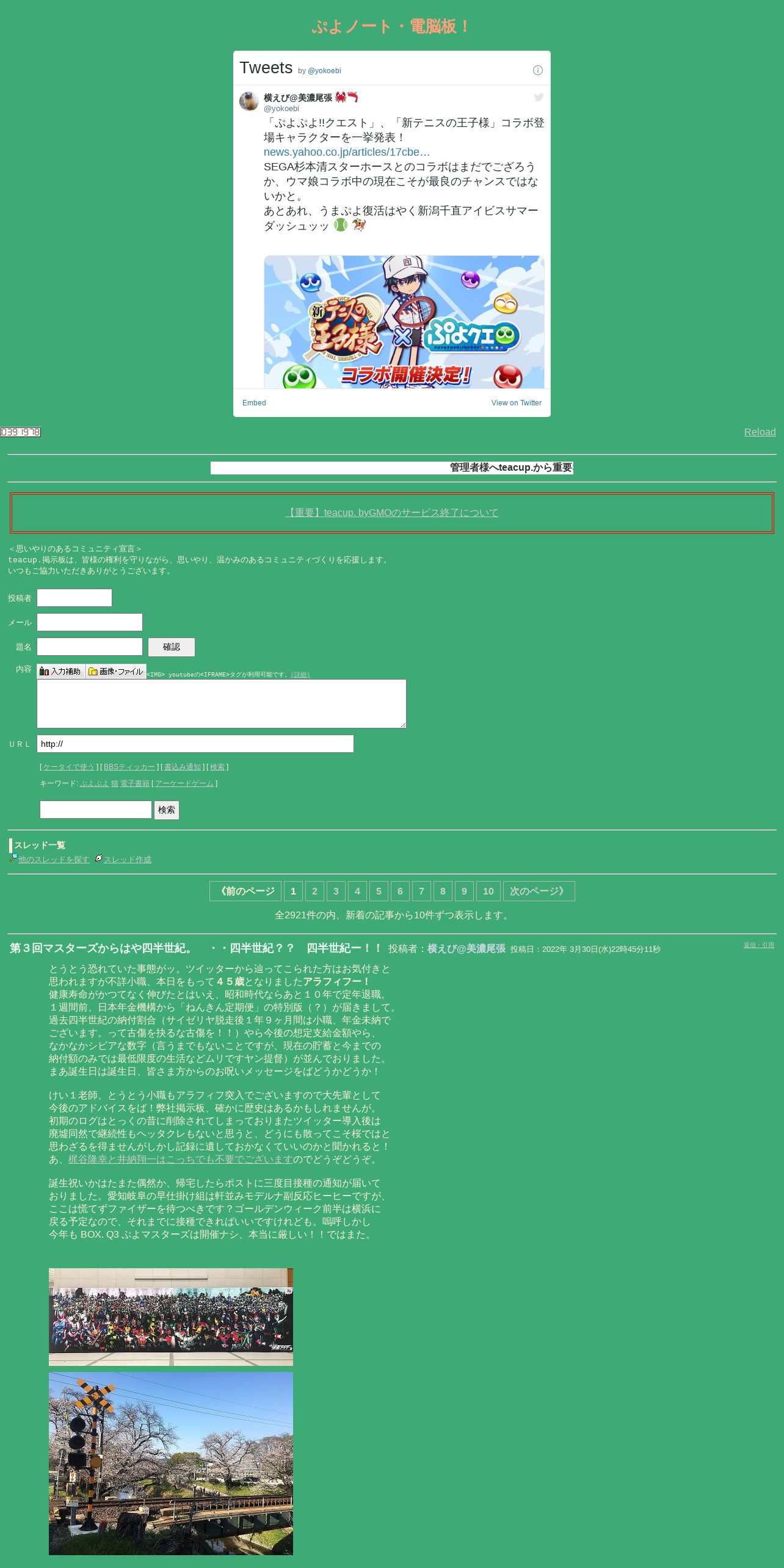The image size is (784, 1568).
Task: Focus the 題名 subject input field
Action: coord(90,647)
